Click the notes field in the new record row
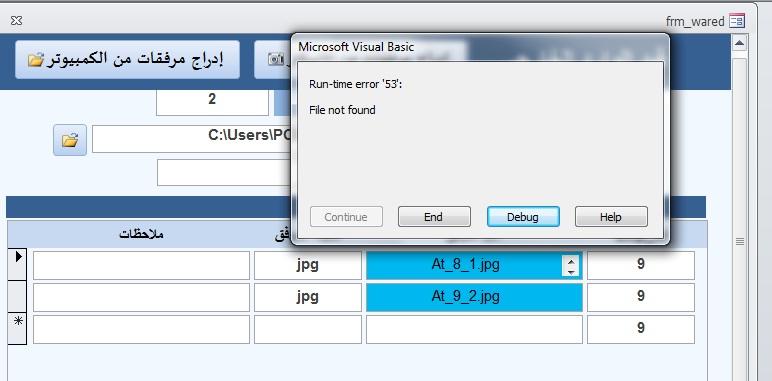This screenshot has width=772, height=381. [141, 329]
